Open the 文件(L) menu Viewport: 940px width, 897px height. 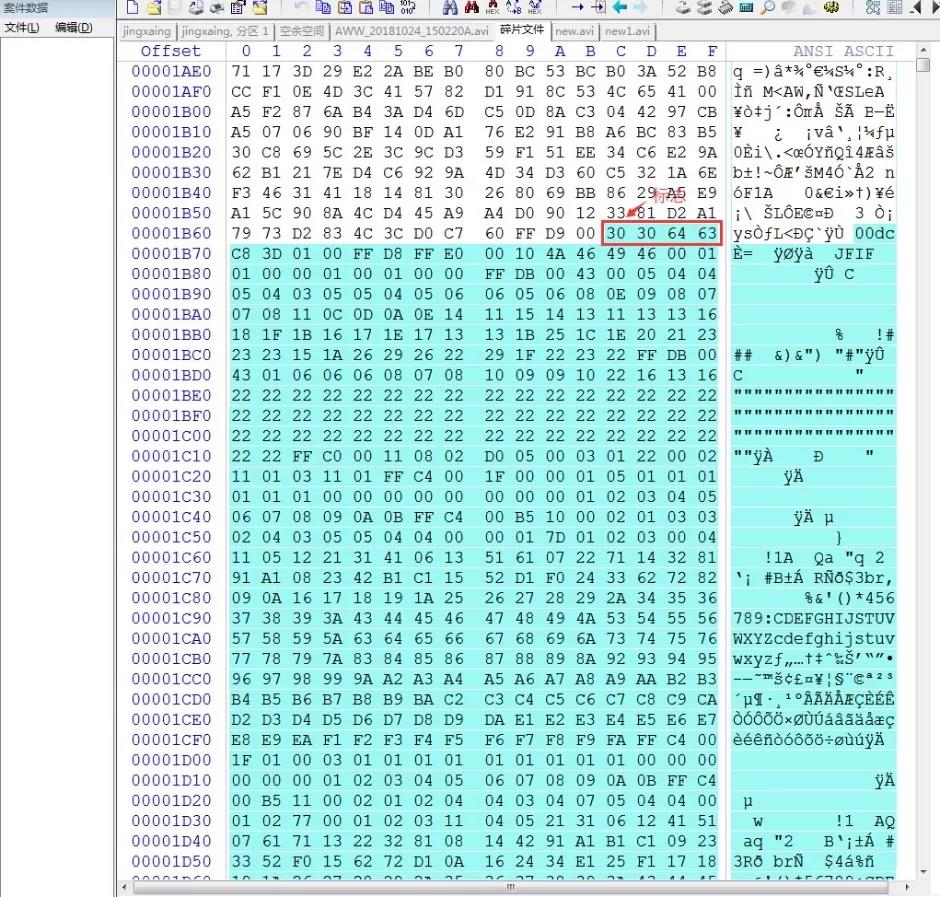pyautogui.click(x=22, y=28)
